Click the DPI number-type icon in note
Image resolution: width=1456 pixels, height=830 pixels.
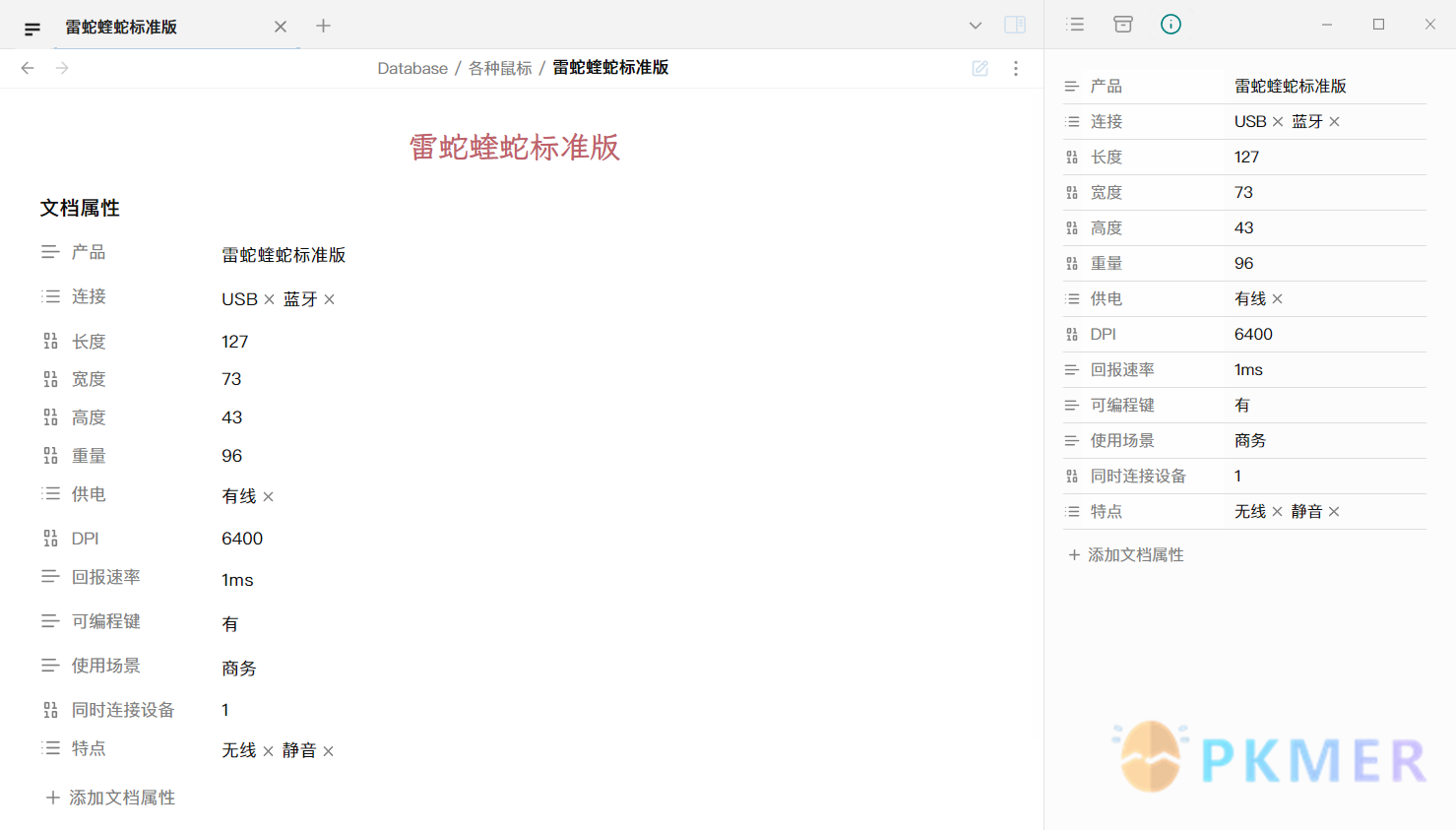tap(50, 539)
